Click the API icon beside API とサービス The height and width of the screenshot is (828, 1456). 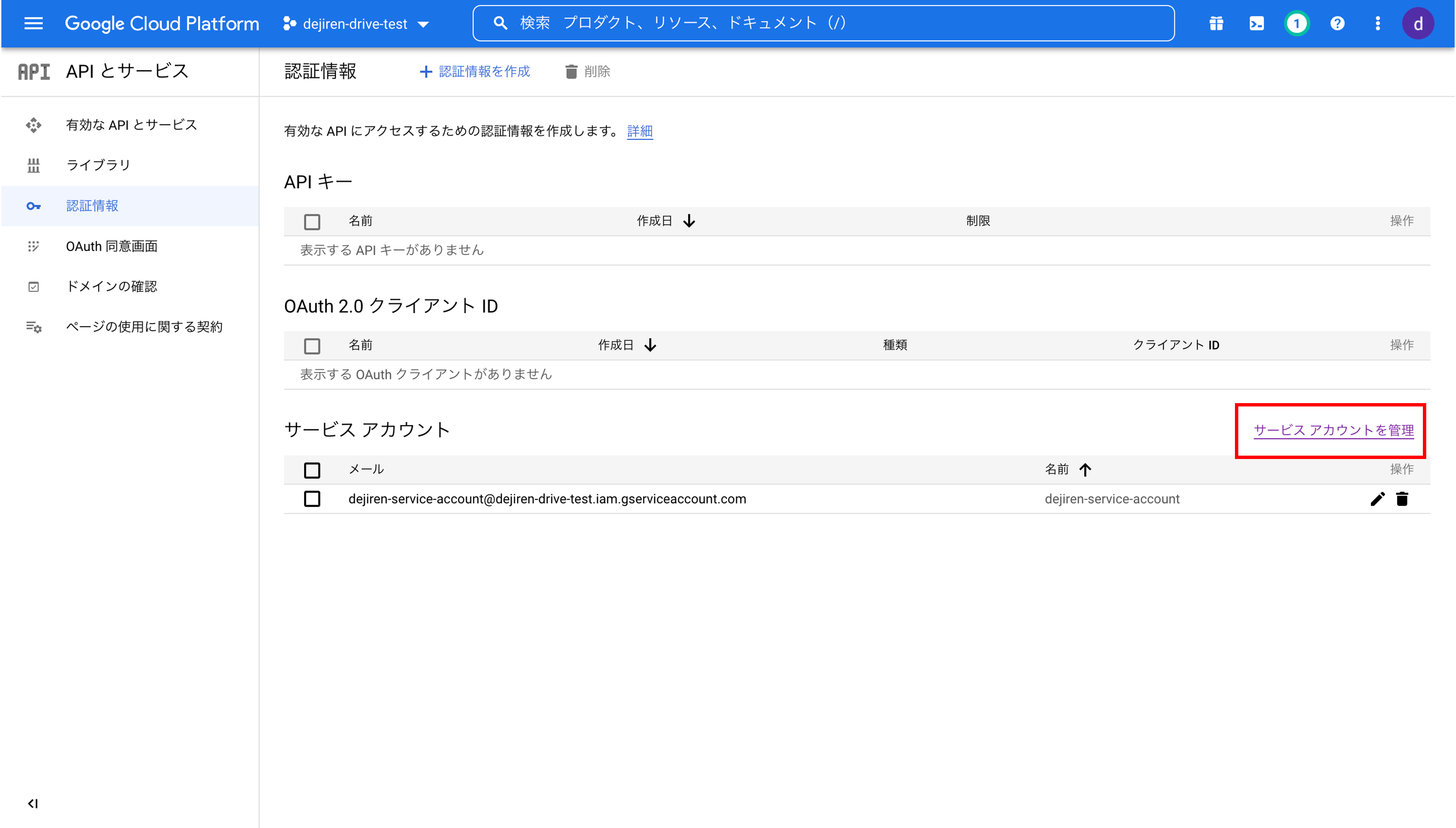tap(33, 72)
